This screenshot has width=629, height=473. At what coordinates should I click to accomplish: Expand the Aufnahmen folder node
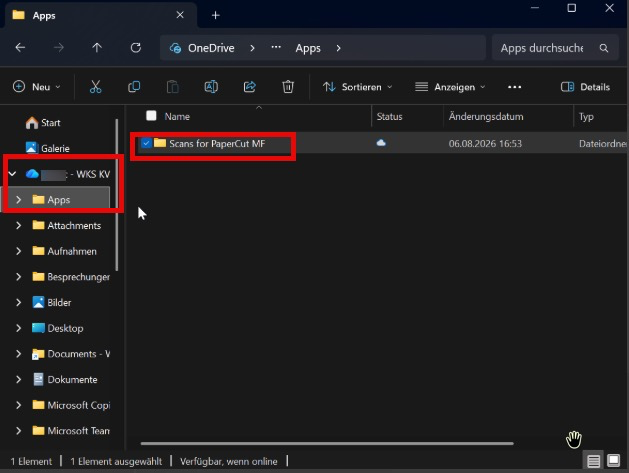pos(18,251)
